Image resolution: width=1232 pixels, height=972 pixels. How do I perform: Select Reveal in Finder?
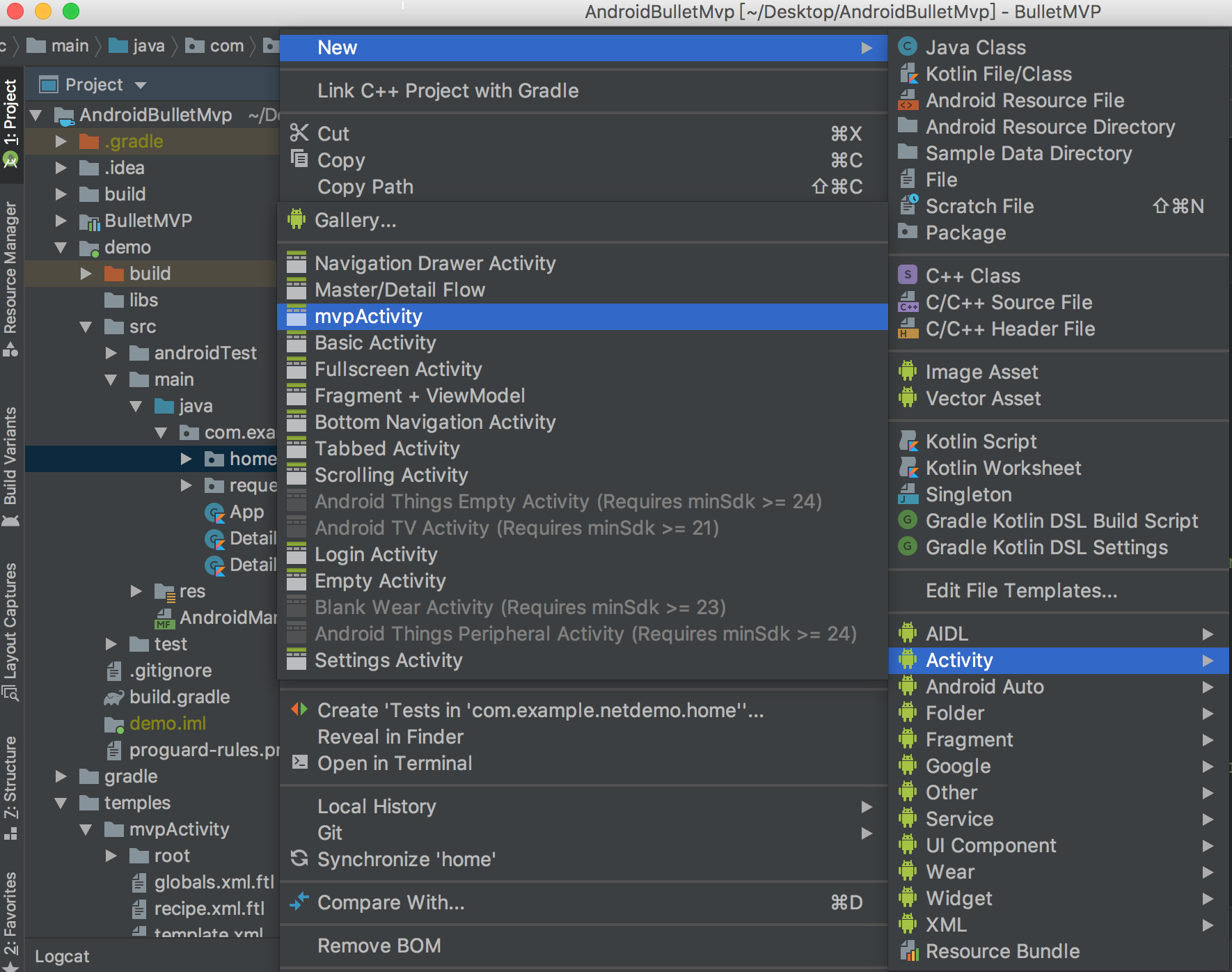(583, 737)
